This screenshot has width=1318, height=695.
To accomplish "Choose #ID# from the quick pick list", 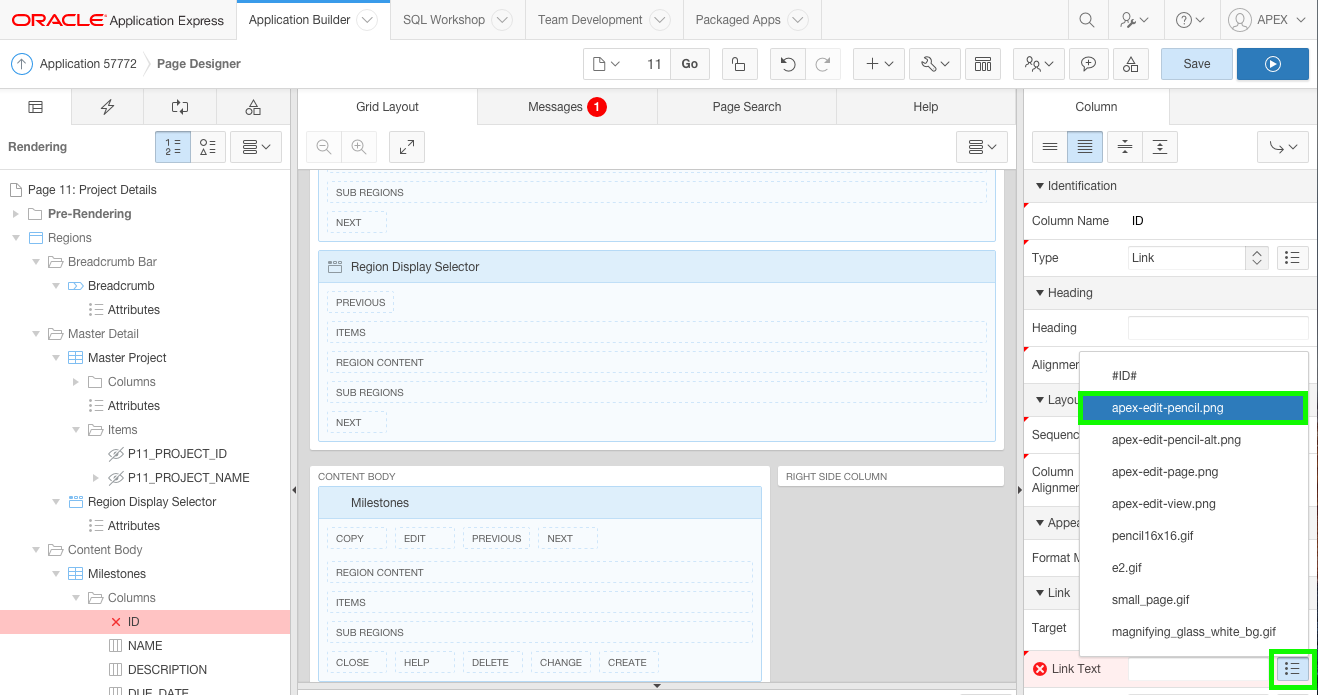I will (x=1193, y=376).
